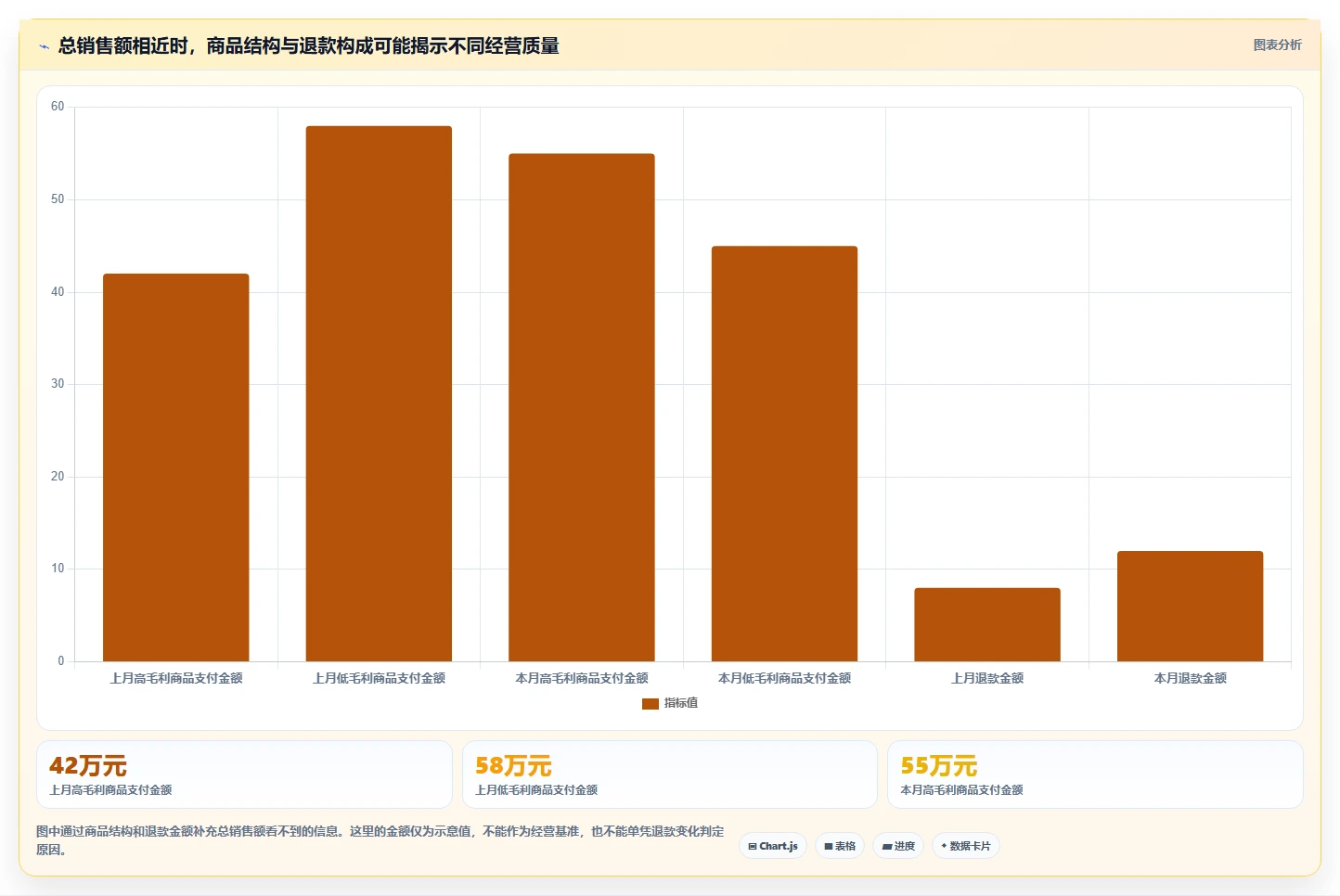Select the 本月退款金额 bar
Screen dimensions: 1340x896
[1190, 606]
